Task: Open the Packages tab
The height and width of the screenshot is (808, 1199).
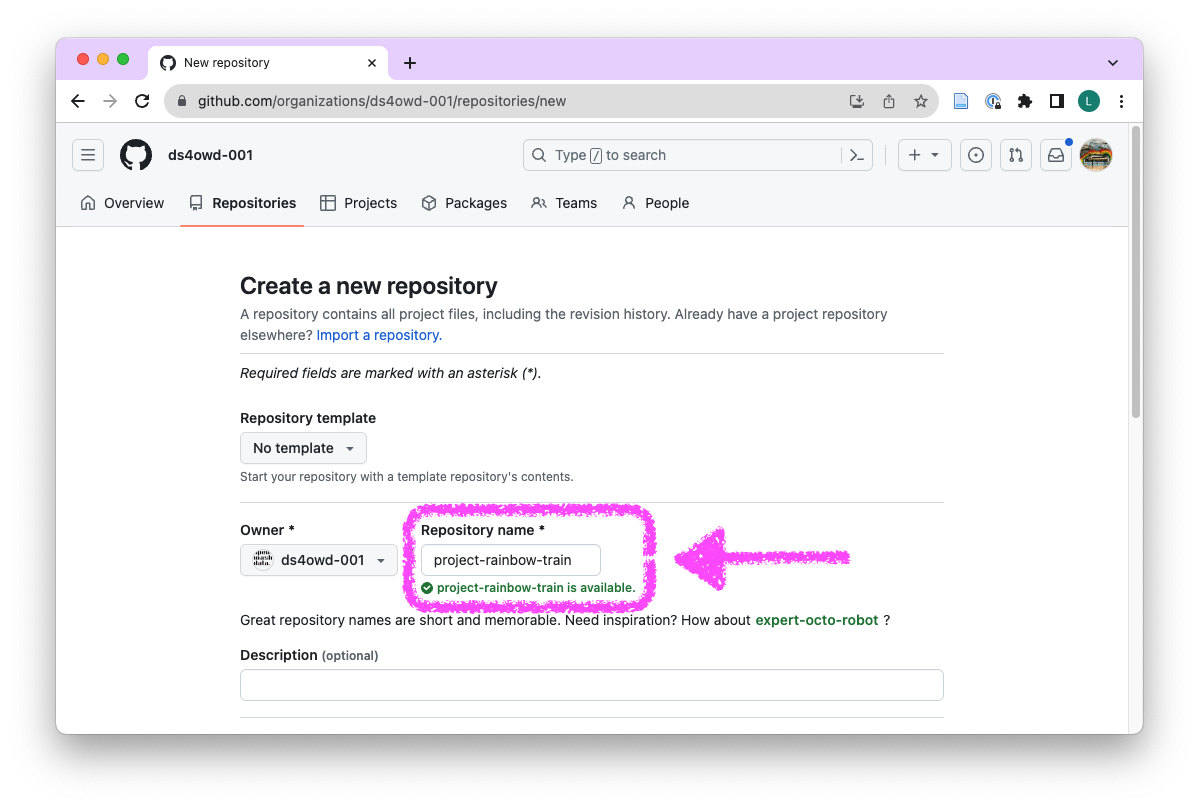Action: tap(464, 203)
